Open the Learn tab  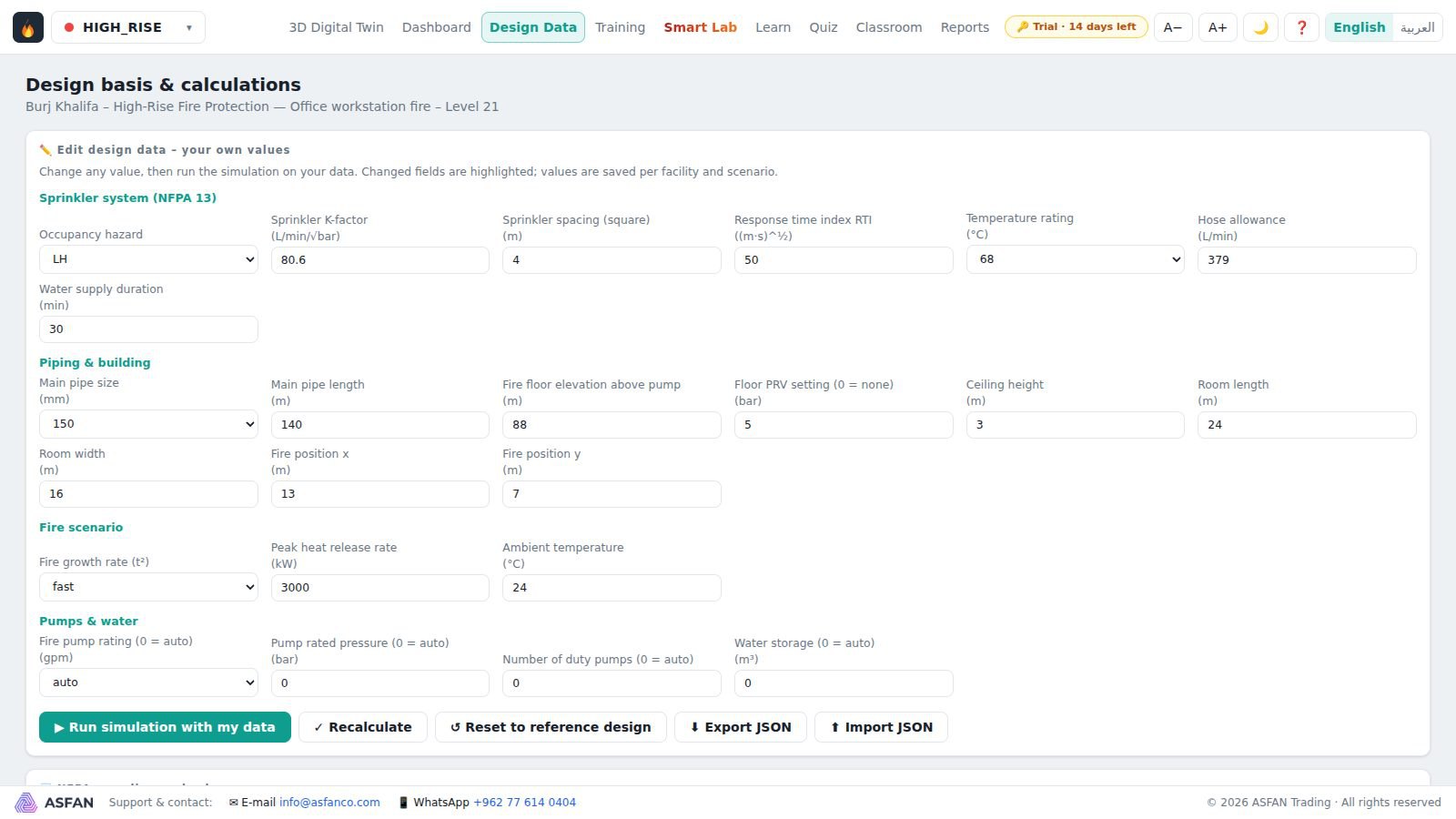tap(773, 27)
